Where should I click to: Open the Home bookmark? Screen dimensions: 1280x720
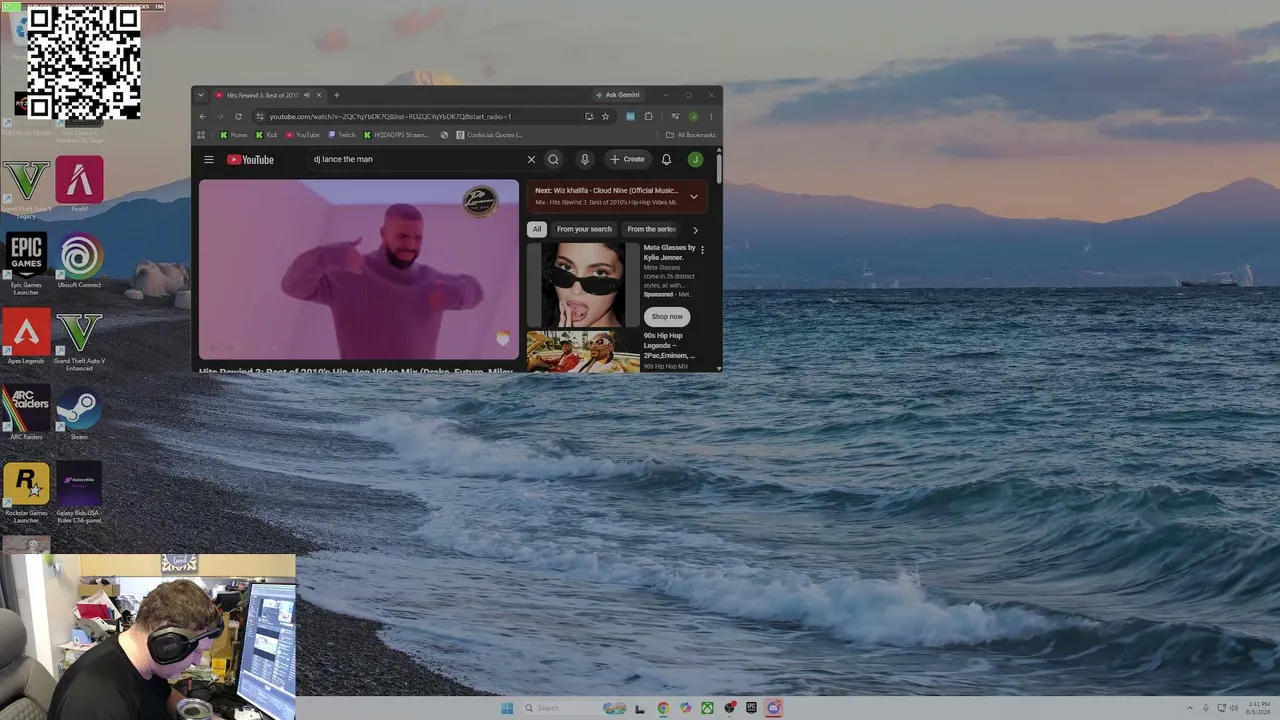pos(233,135)
